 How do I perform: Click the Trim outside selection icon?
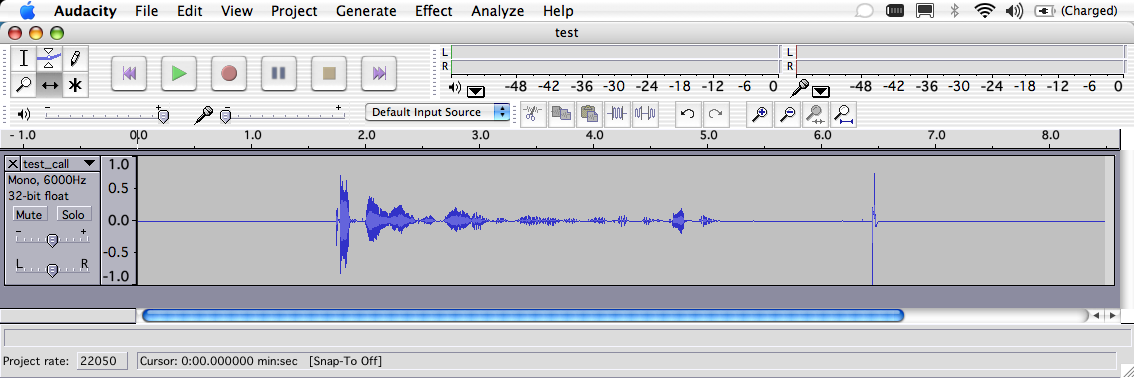click(x=618, y=113)
